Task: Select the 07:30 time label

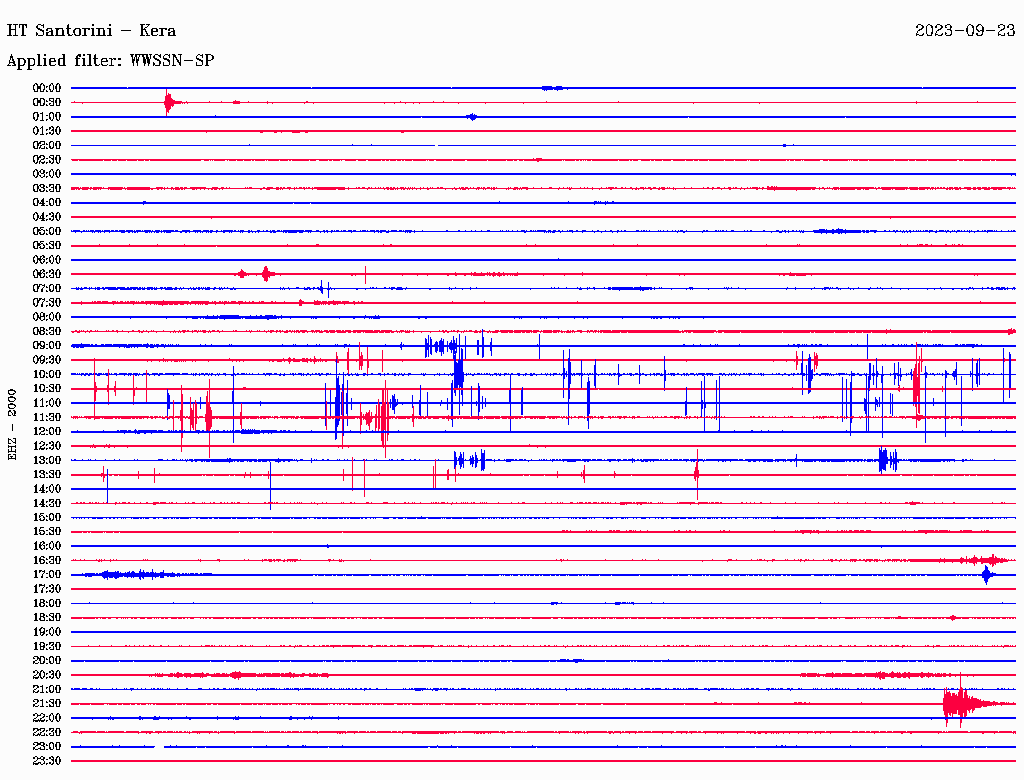Action: click(x=47, y=302)
